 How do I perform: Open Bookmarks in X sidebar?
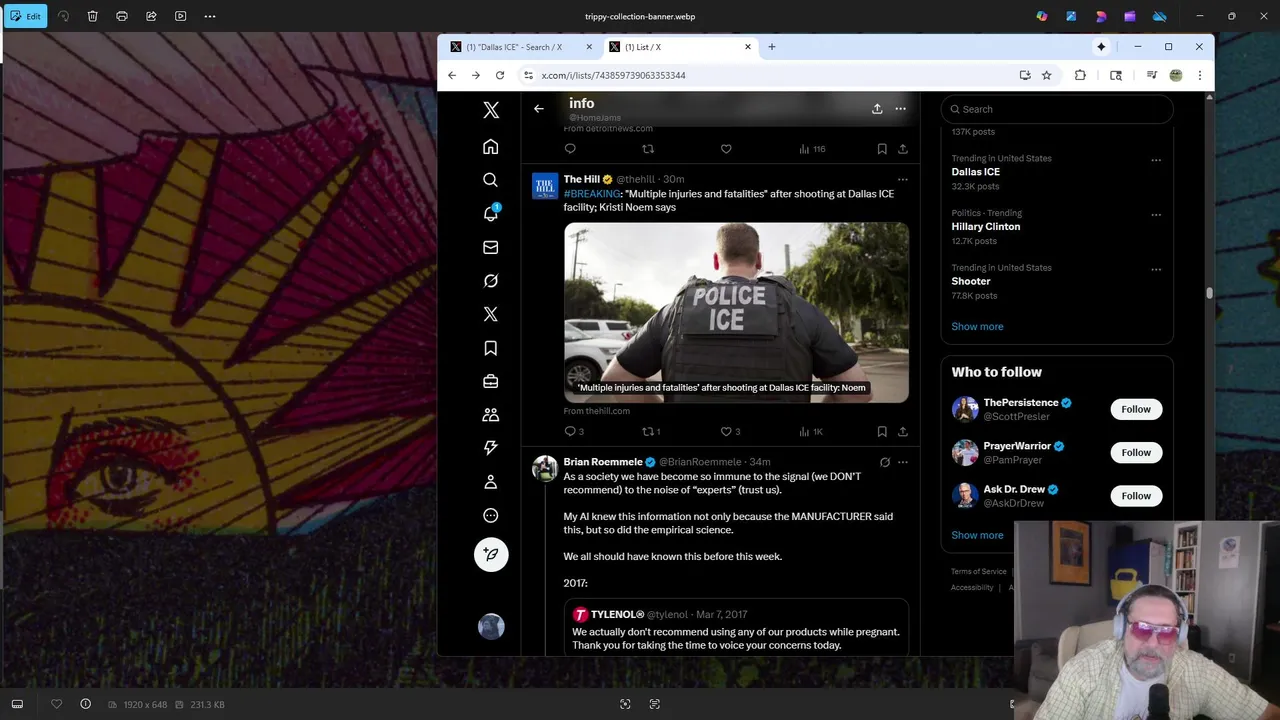coord(490,348)
